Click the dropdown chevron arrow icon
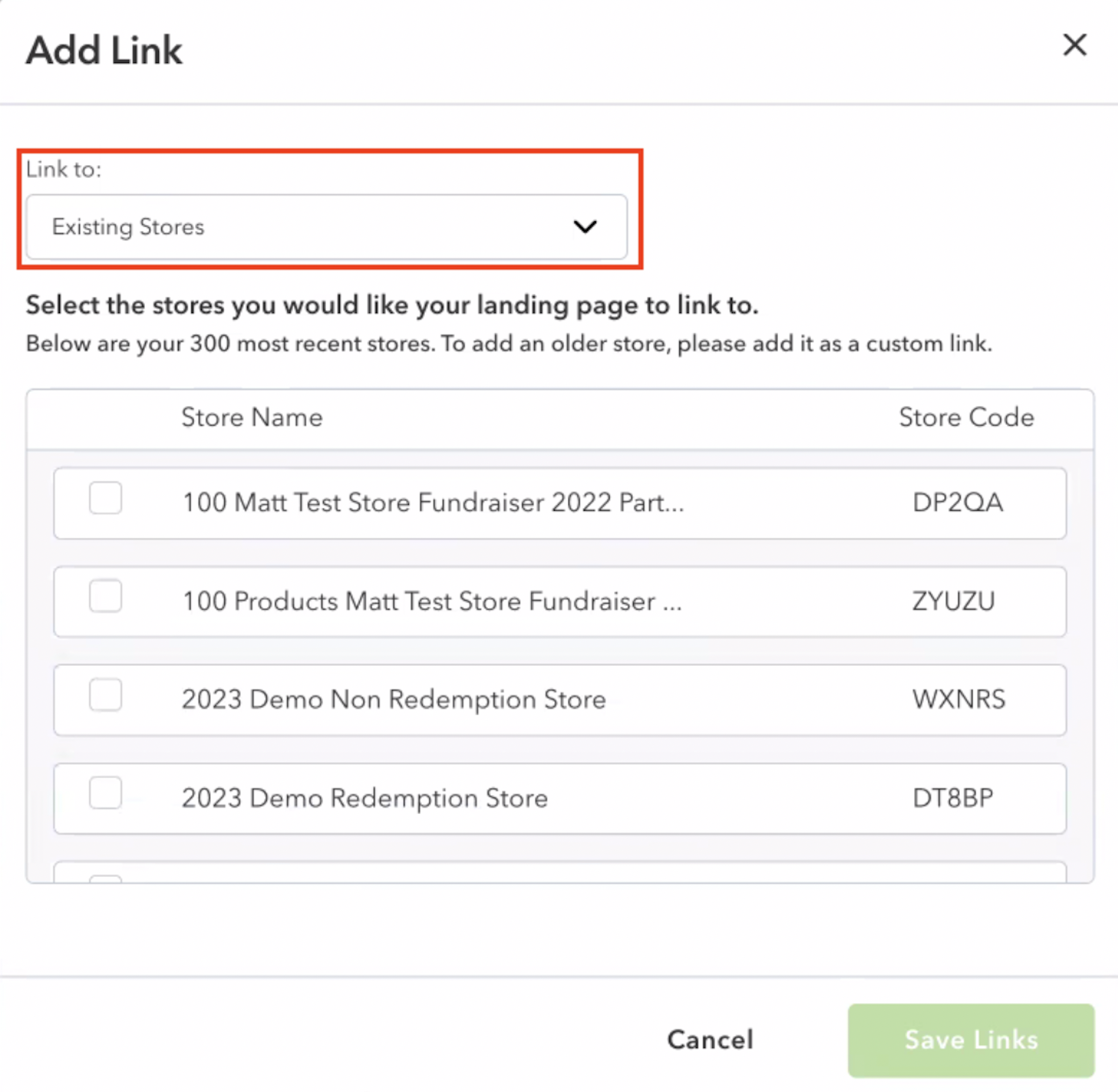1118x1092 pixels. click(x=585, y=227)
